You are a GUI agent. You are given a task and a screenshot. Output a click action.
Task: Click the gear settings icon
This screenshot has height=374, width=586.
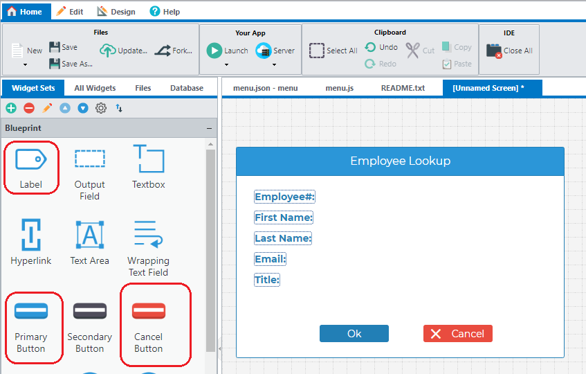[101, 108]
